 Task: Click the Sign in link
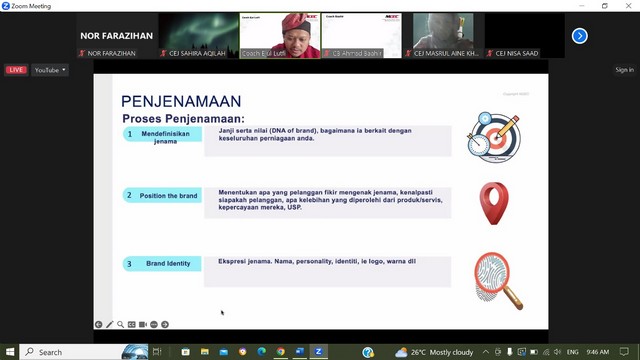point(624,70)
